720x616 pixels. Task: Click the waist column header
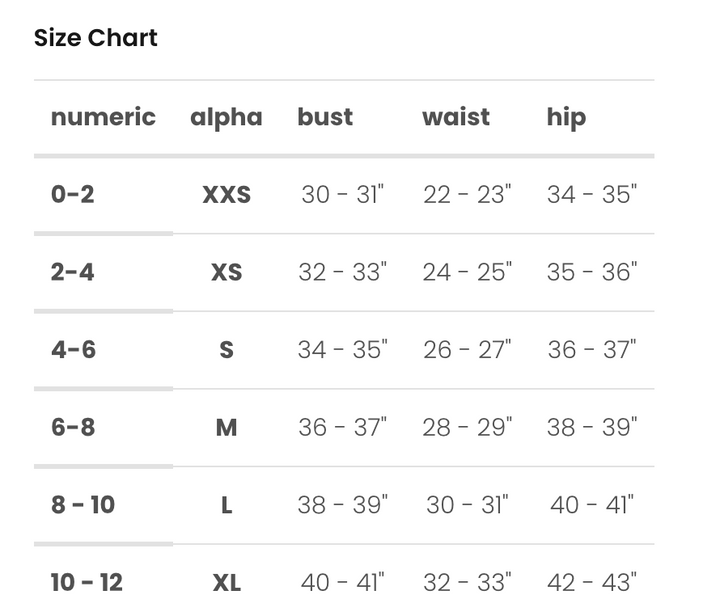pos(456,117)
